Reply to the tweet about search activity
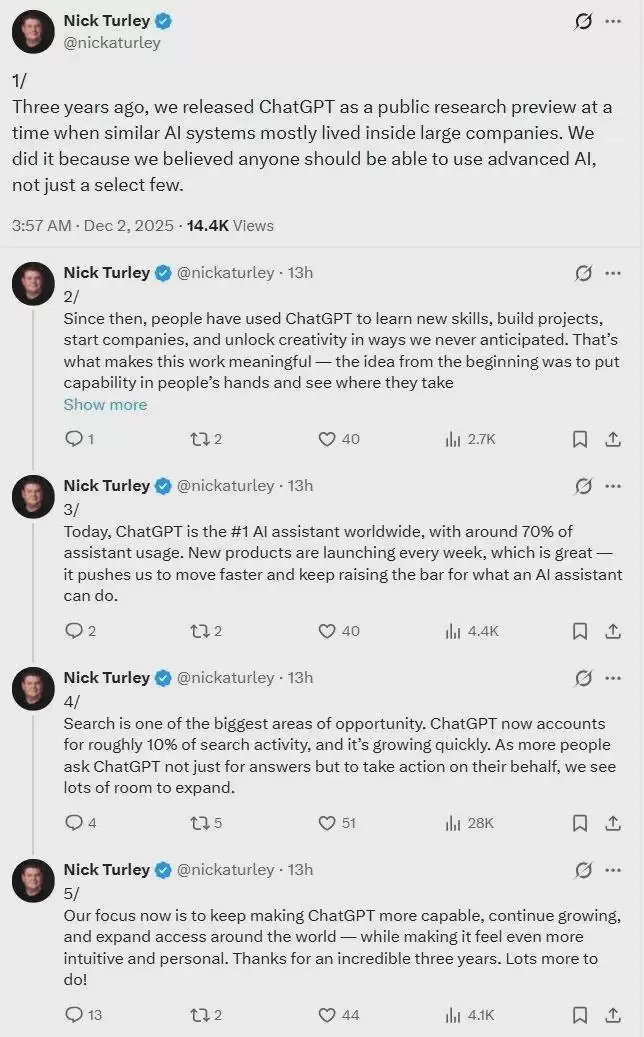Screen dimensions: 644x1037 click(73, 823)
